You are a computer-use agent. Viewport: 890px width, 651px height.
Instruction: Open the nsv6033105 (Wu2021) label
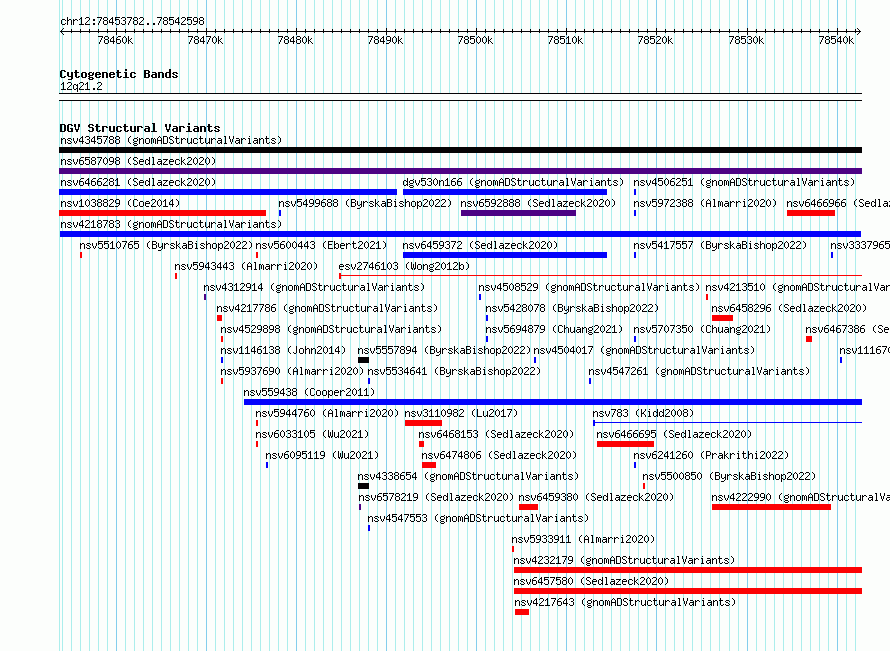pyautogui.click(x=312, y=434)
